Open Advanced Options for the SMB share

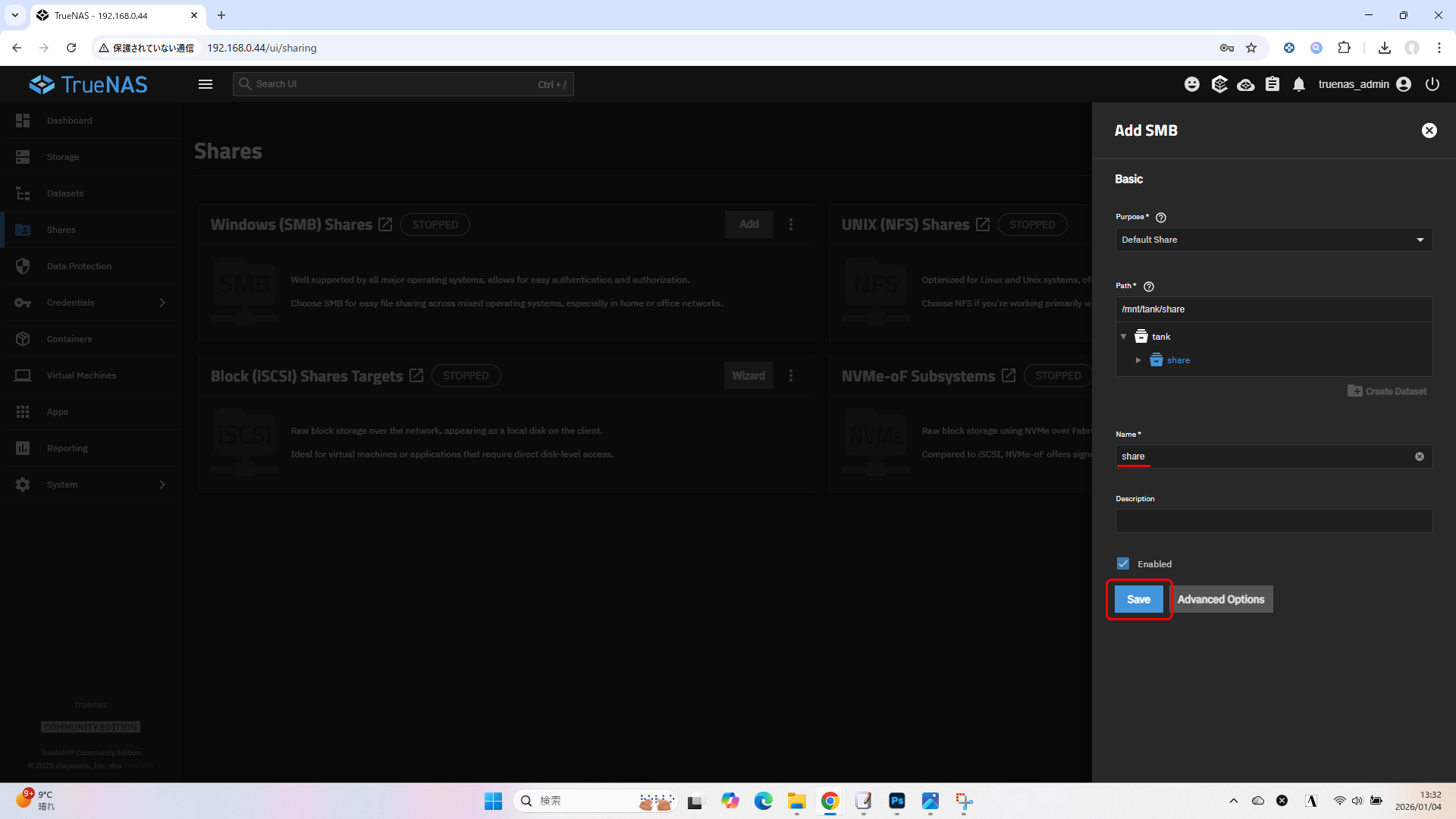1220,599
